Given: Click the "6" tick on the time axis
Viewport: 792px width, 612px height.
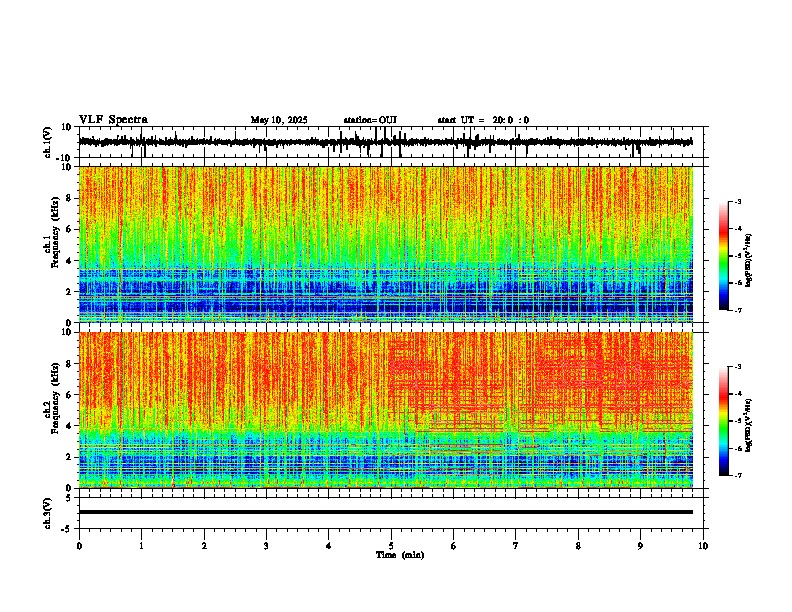Looking at the screenshot, I should pyautogui.click(x=454, y=546).
